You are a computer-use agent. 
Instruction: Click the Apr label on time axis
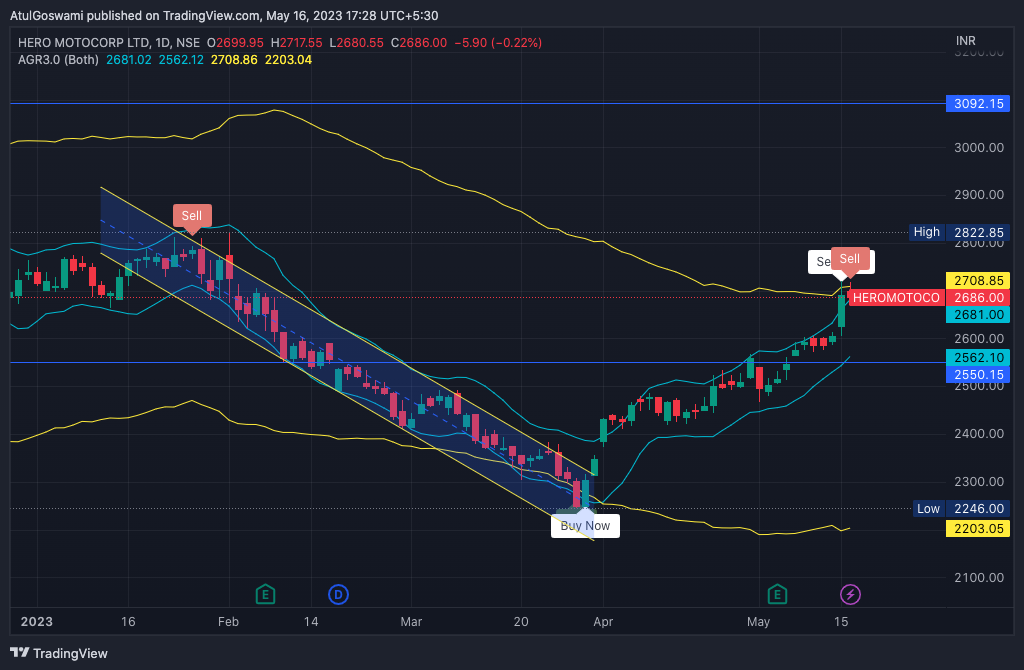[x=603, y=622]
